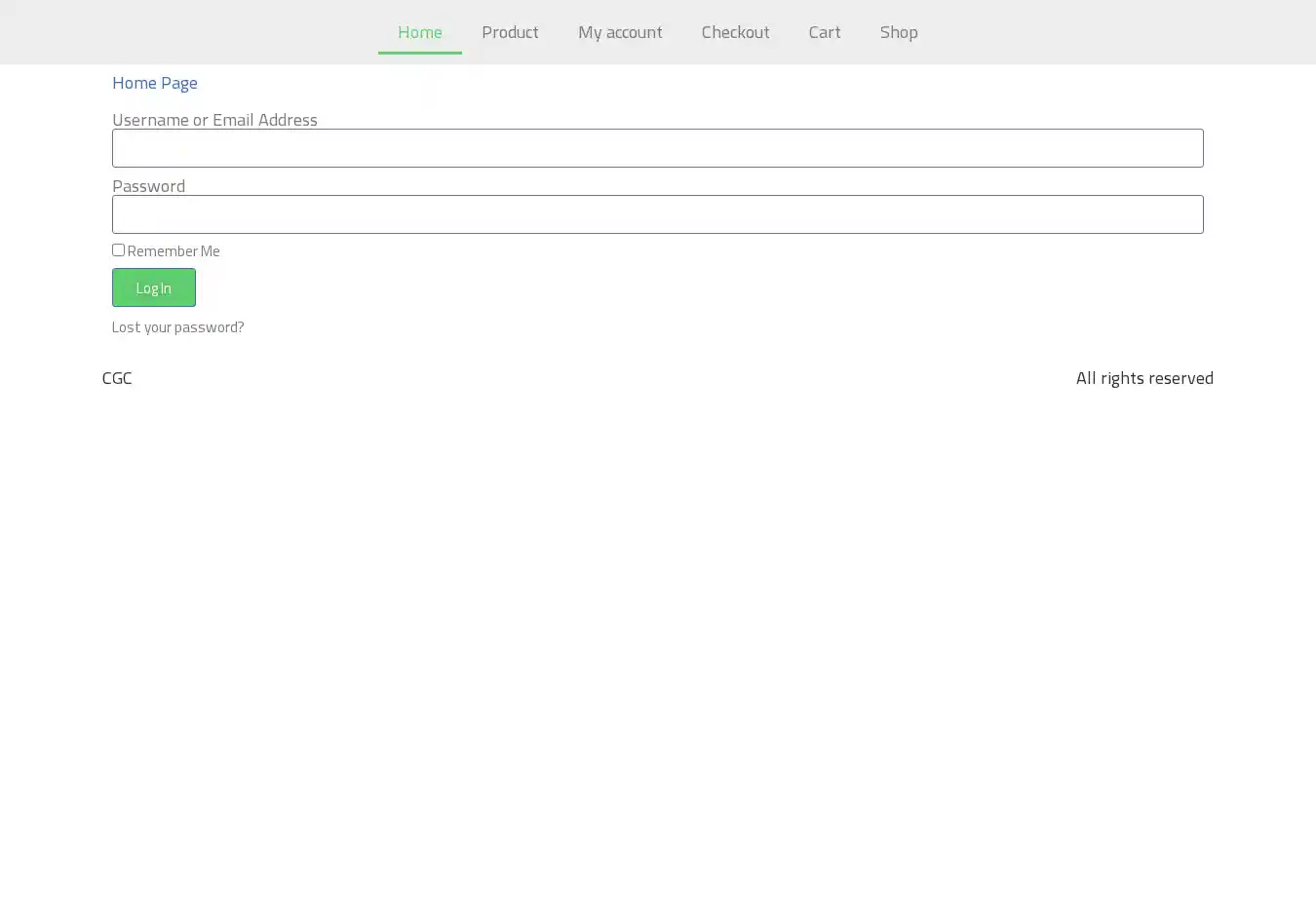
Task: Click the blue Home Page link
Action: coord(155,83)
